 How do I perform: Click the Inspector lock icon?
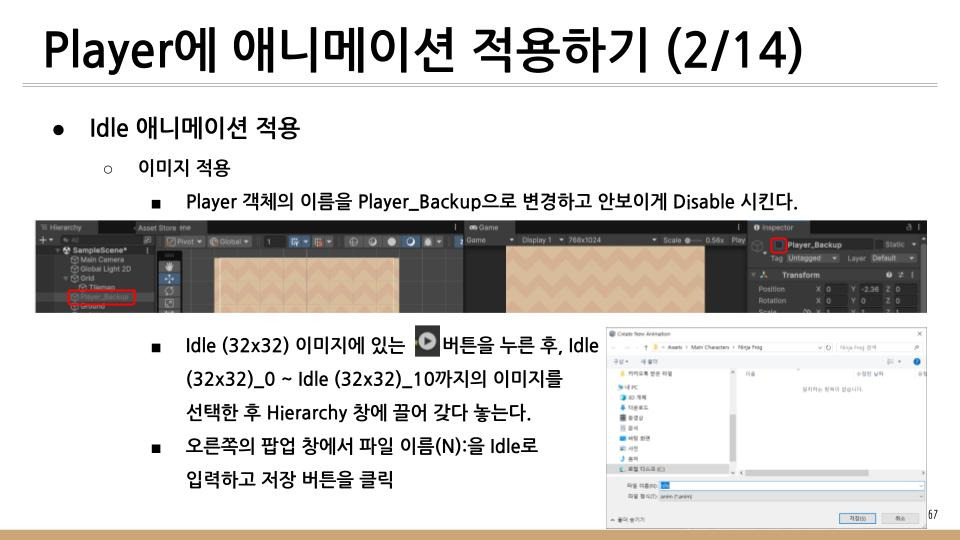click(909, 227)
